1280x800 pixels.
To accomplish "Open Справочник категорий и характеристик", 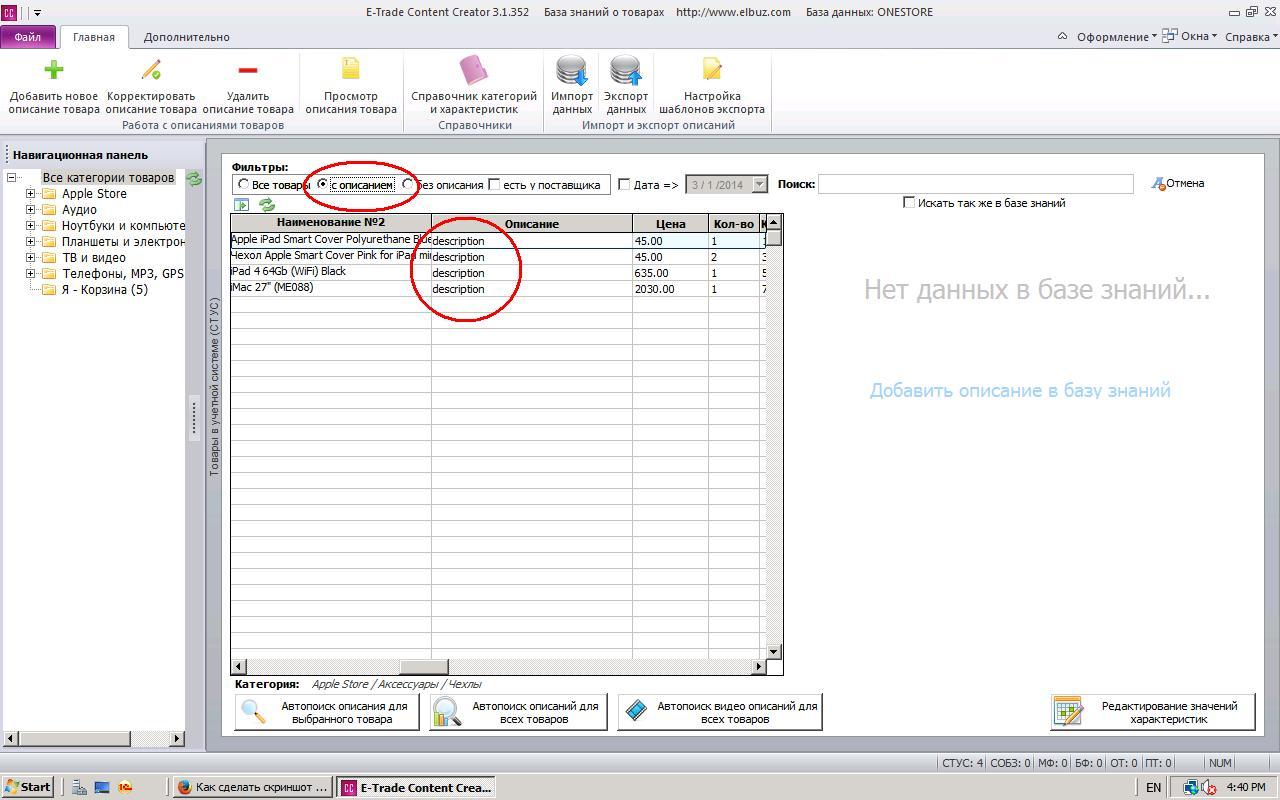I will [x=474, y=86].
